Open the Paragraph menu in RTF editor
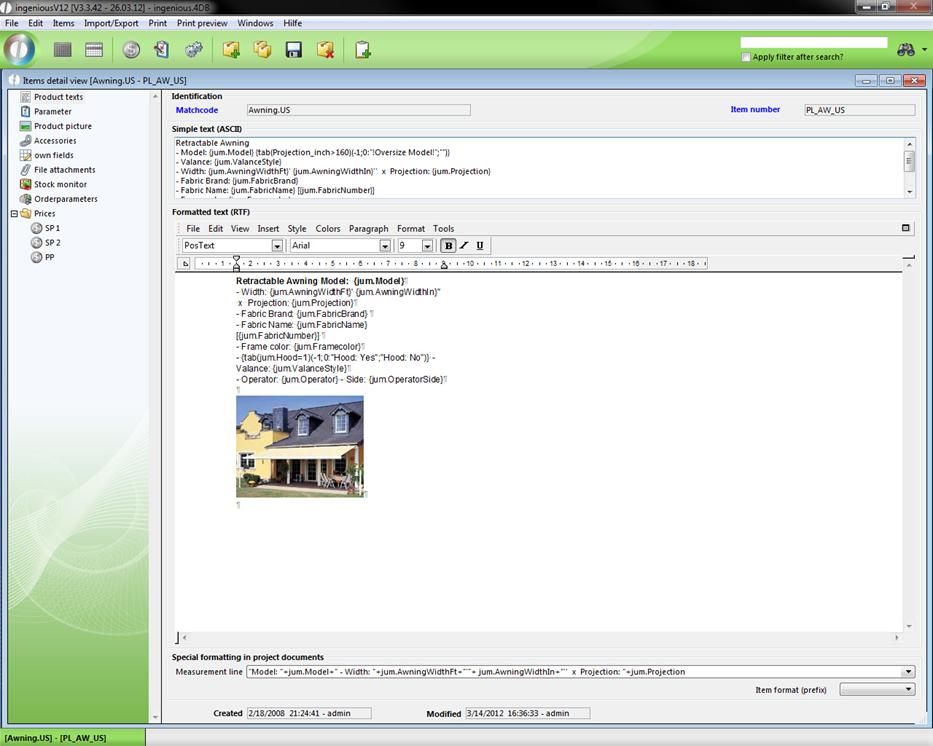The width and height of the screenshot is (933, 746). click(x=368, y=229)
